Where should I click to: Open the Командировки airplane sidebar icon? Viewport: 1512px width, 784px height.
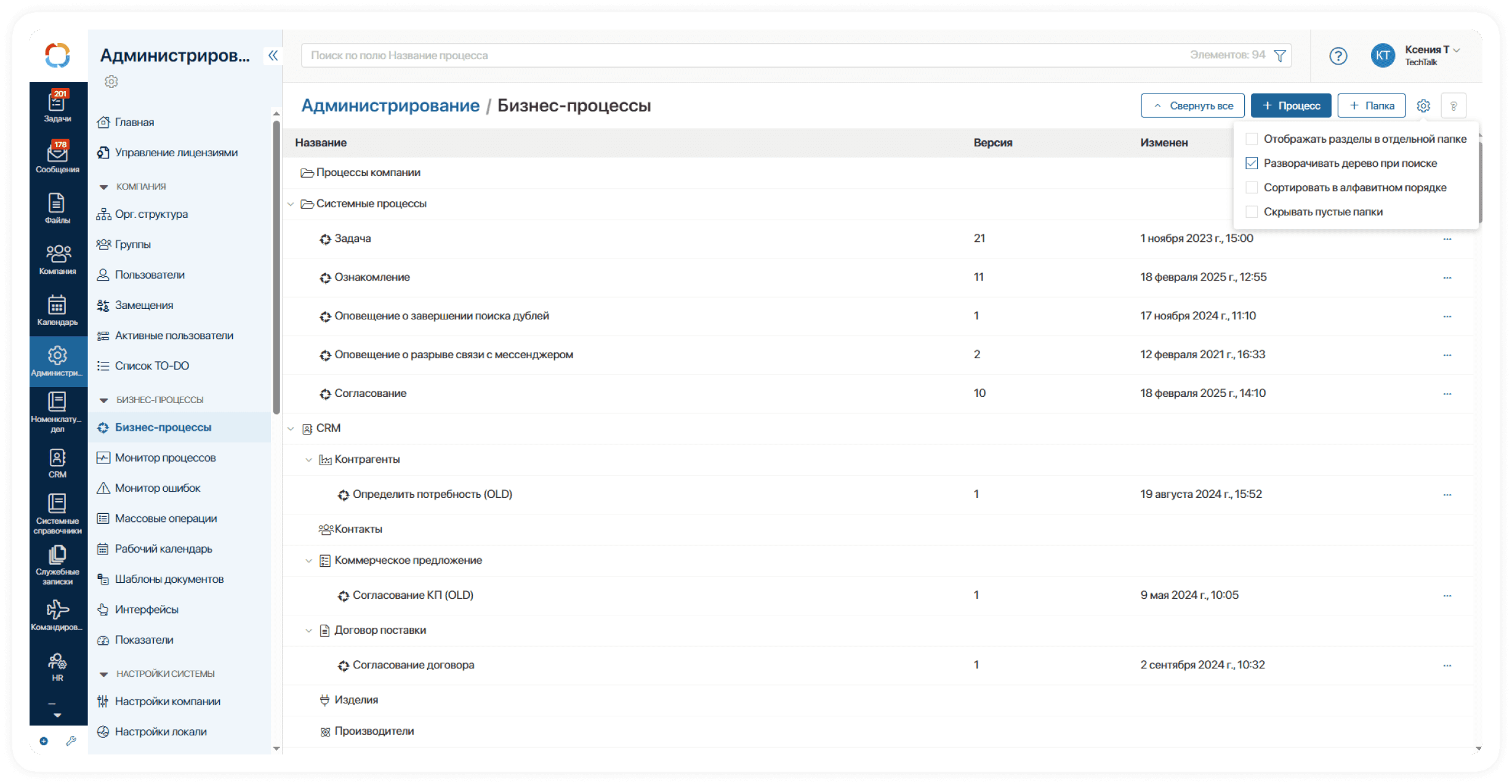tap(57, 614)
